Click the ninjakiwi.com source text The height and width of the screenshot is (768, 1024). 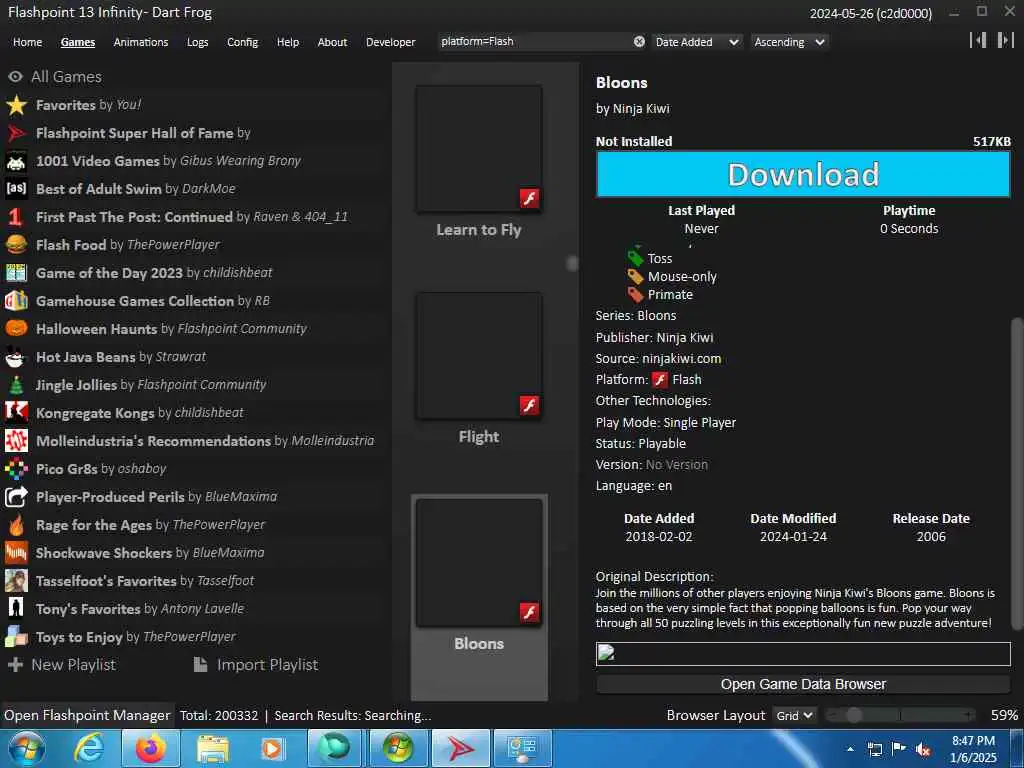tap(681, 359)
